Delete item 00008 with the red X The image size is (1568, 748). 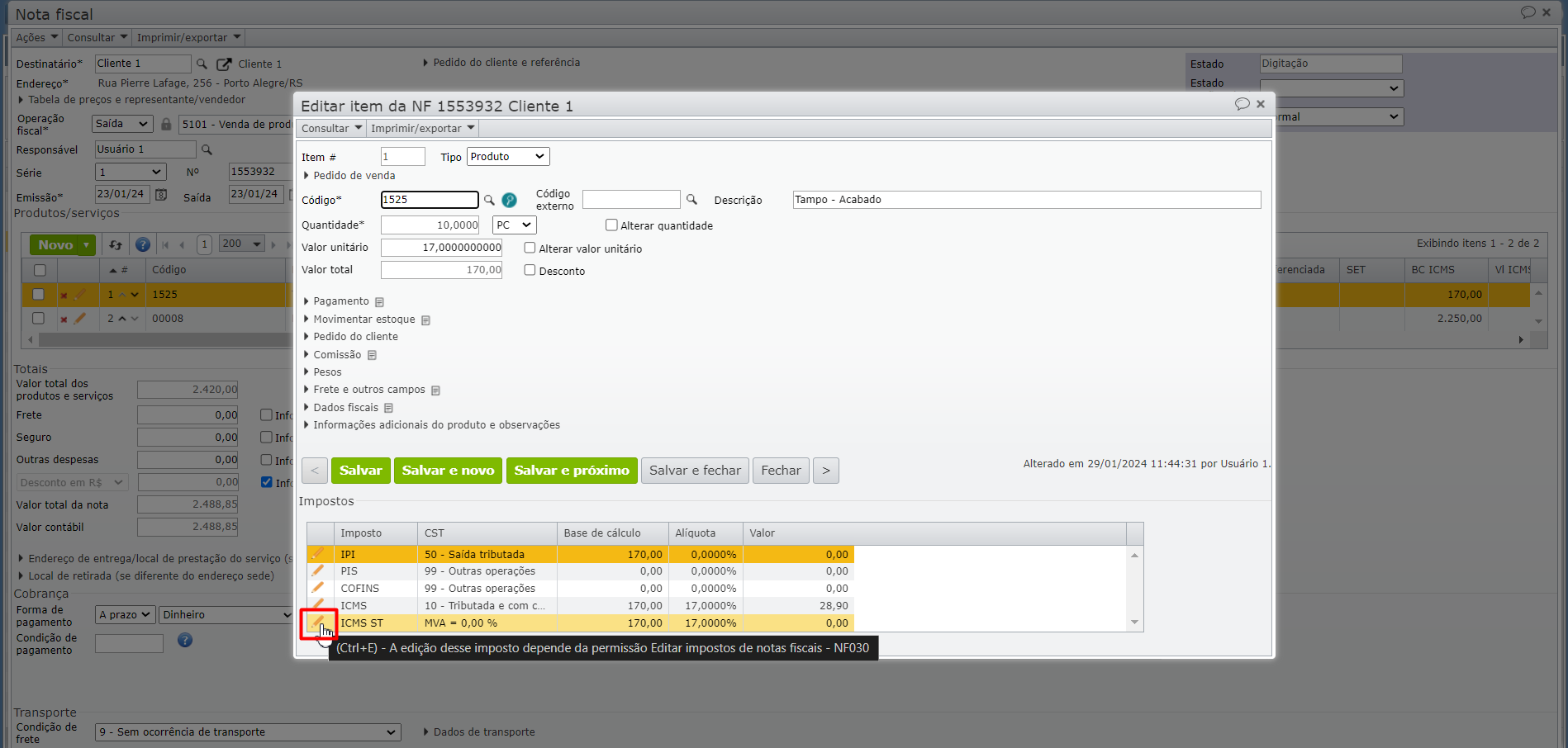coord(64,319)
